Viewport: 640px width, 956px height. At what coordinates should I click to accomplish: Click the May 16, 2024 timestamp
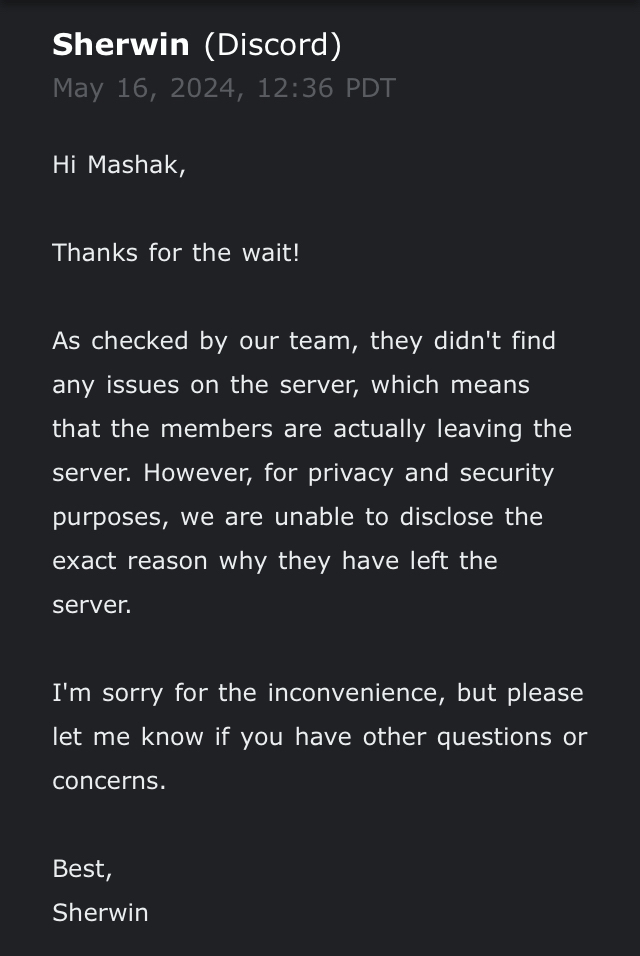click(x=224, y=88)
